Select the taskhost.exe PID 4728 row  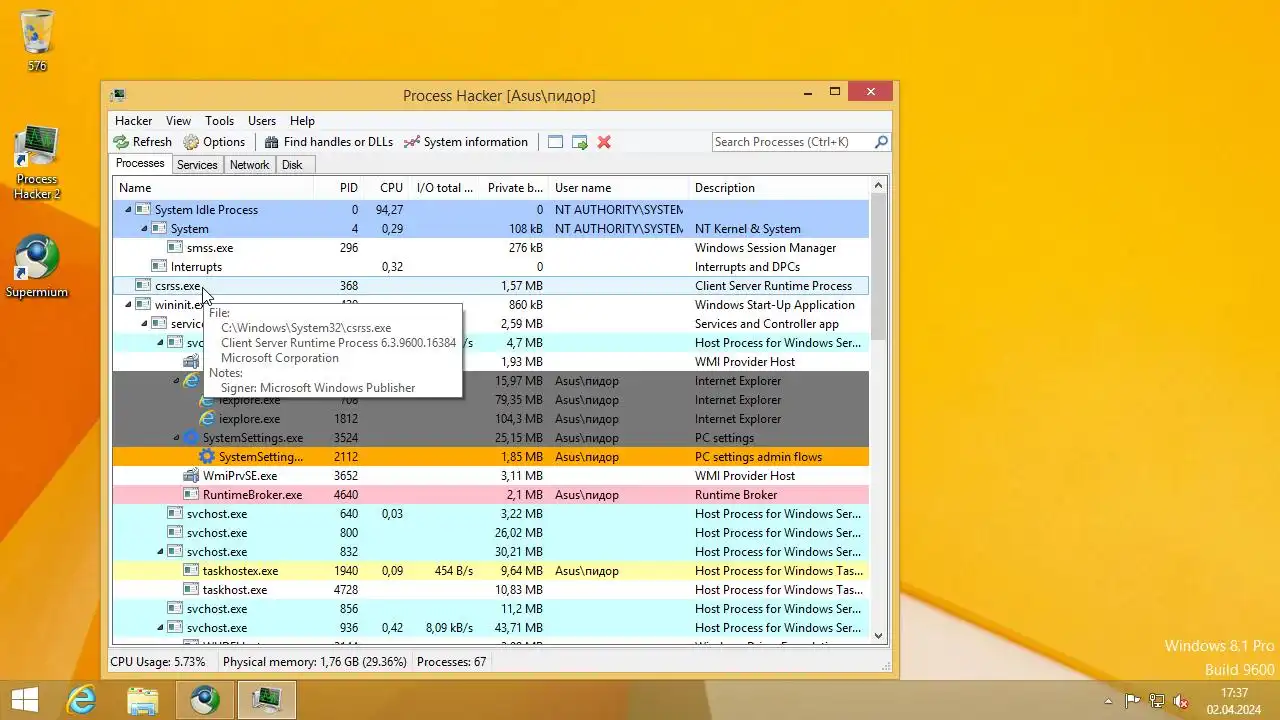coord(490,590)
